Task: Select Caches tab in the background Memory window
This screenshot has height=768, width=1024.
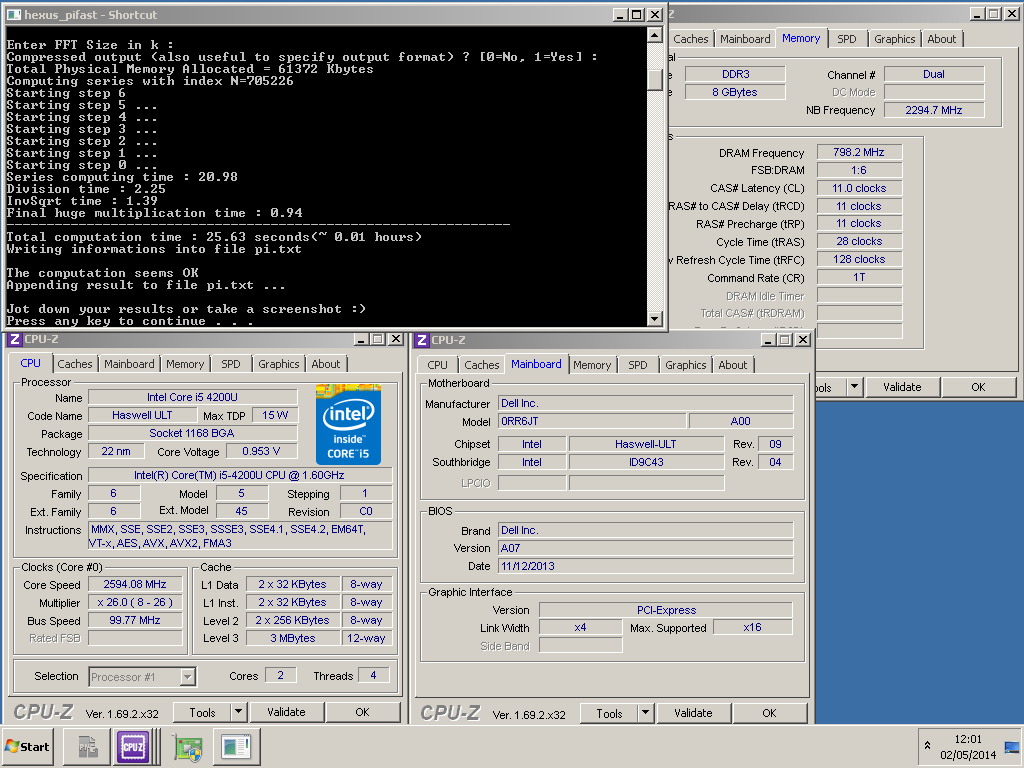Action: pyautogui.click(x=690, y=39)
